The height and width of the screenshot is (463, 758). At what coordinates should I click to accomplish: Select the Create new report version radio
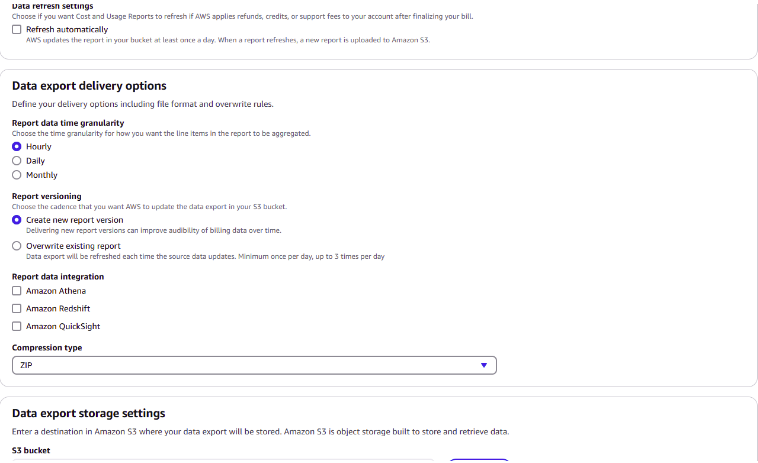tap(16, 219)
